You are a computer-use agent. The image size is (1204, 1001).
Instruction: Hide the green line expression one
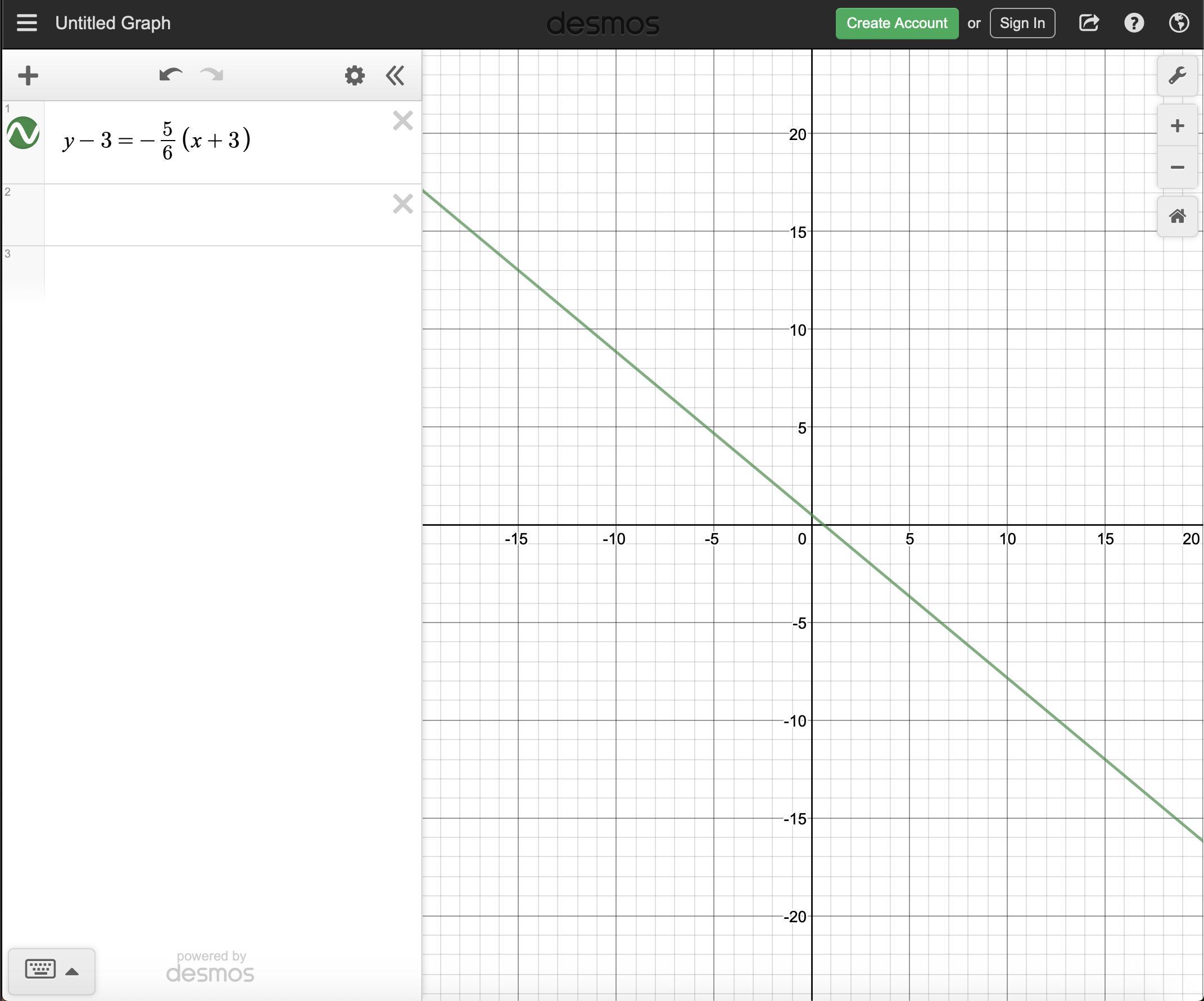click(23, 133)
